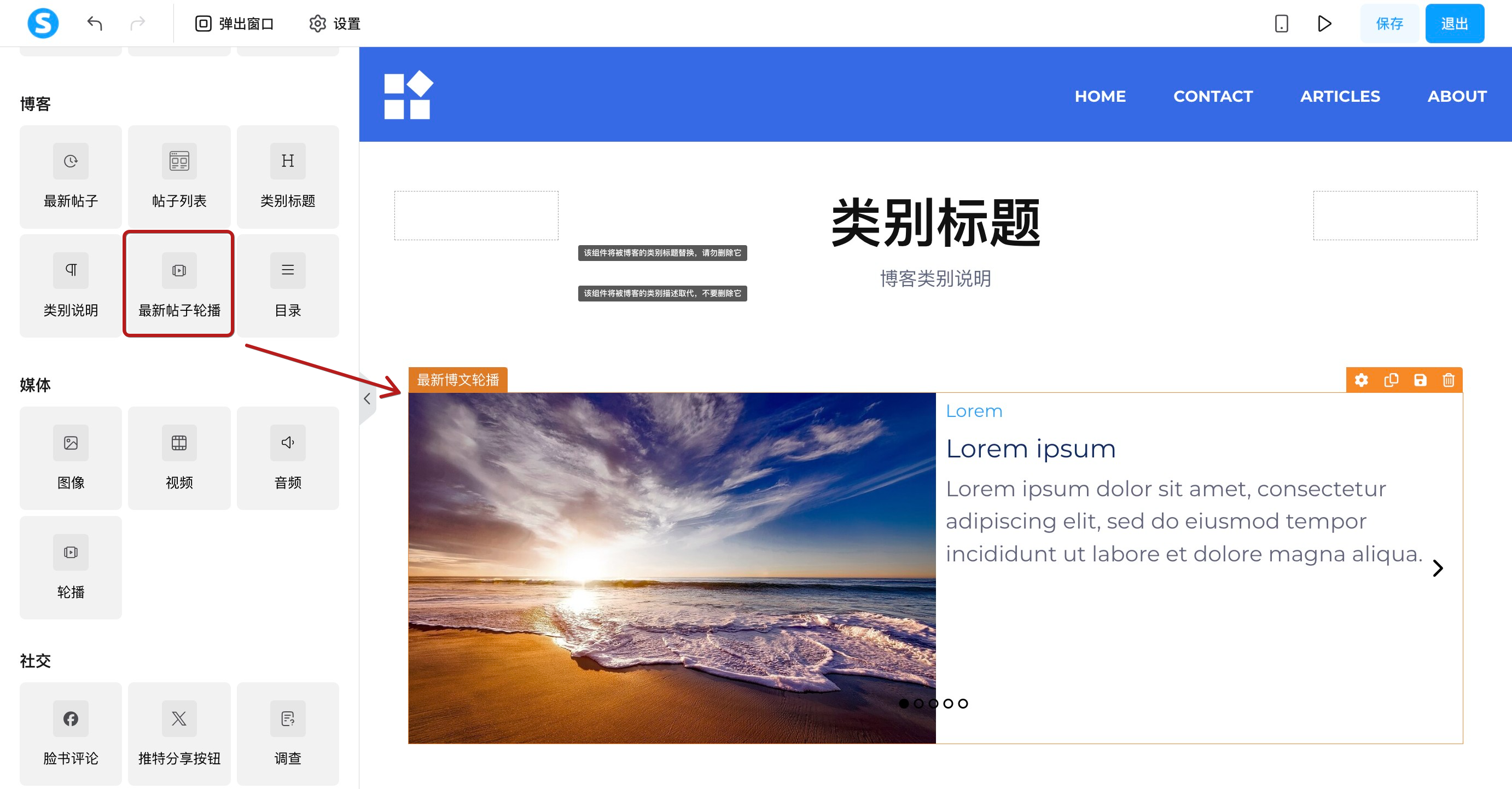Click the play preview icon
The image size is (1512, 789).
(x=1324, y=24)
